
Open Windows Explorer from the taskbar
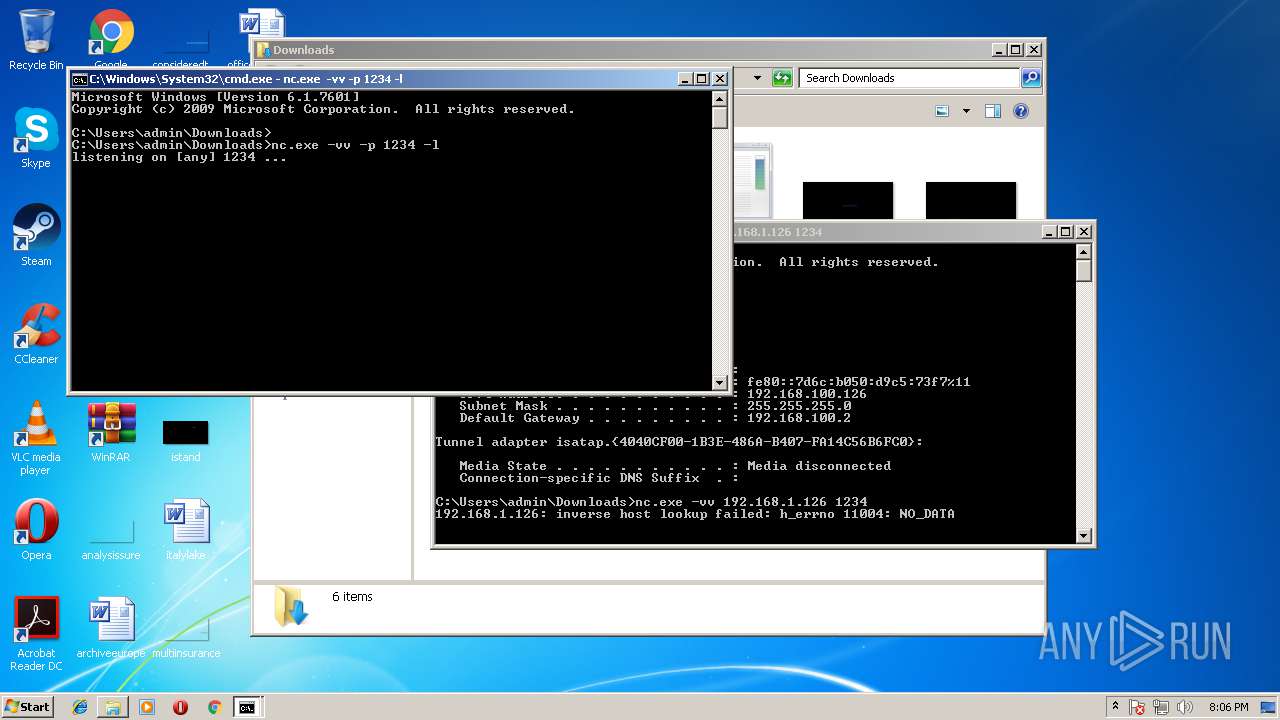[113, 707]
